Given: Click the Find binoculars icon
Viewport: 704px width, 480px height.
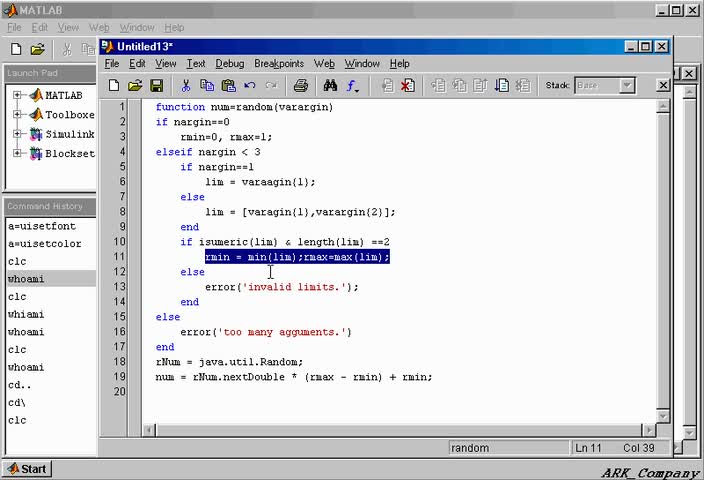Looking at the screenshot, I should coord(330,85).
